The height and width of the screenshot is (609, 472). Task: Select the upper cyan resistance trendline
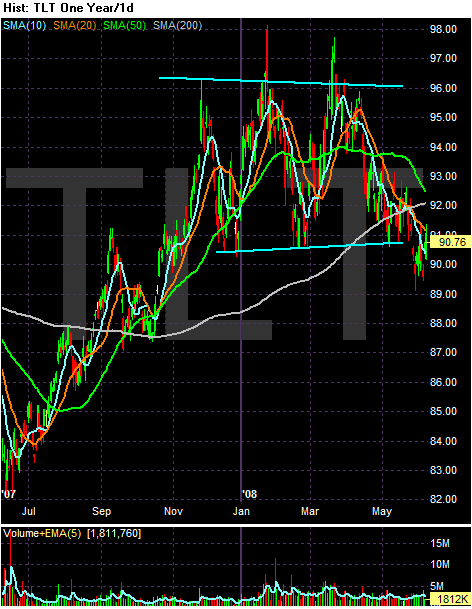click(x=281, y=82)
